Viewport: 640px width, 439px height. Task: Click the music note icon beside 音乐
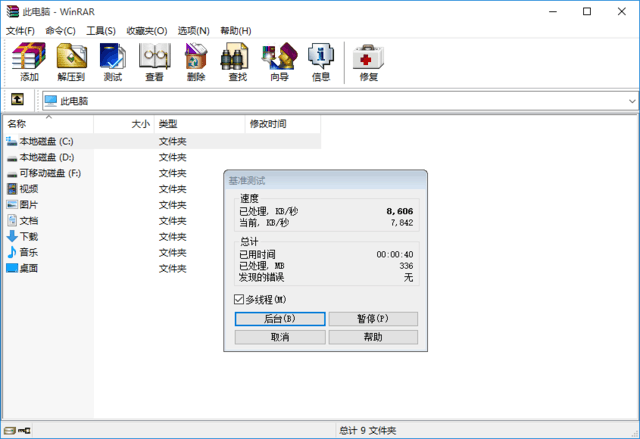click(12, 252)
